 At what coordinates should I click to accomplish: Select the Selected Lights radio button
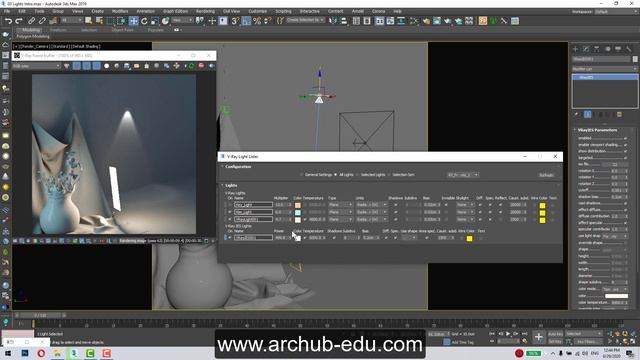click(x=357, y=175)
